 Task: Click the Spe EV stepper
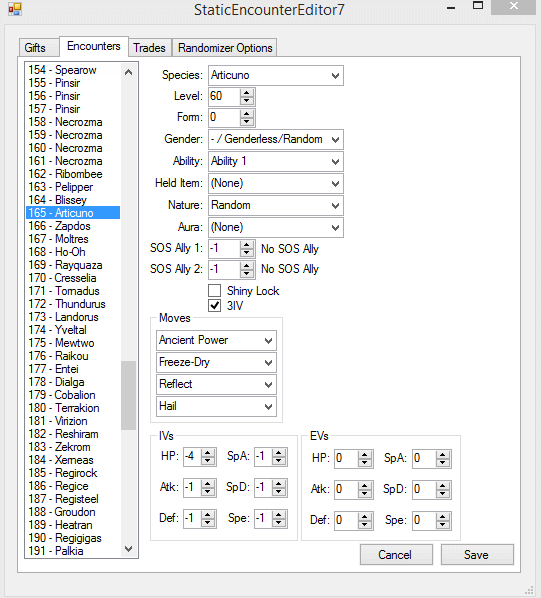tap(443, 521)
